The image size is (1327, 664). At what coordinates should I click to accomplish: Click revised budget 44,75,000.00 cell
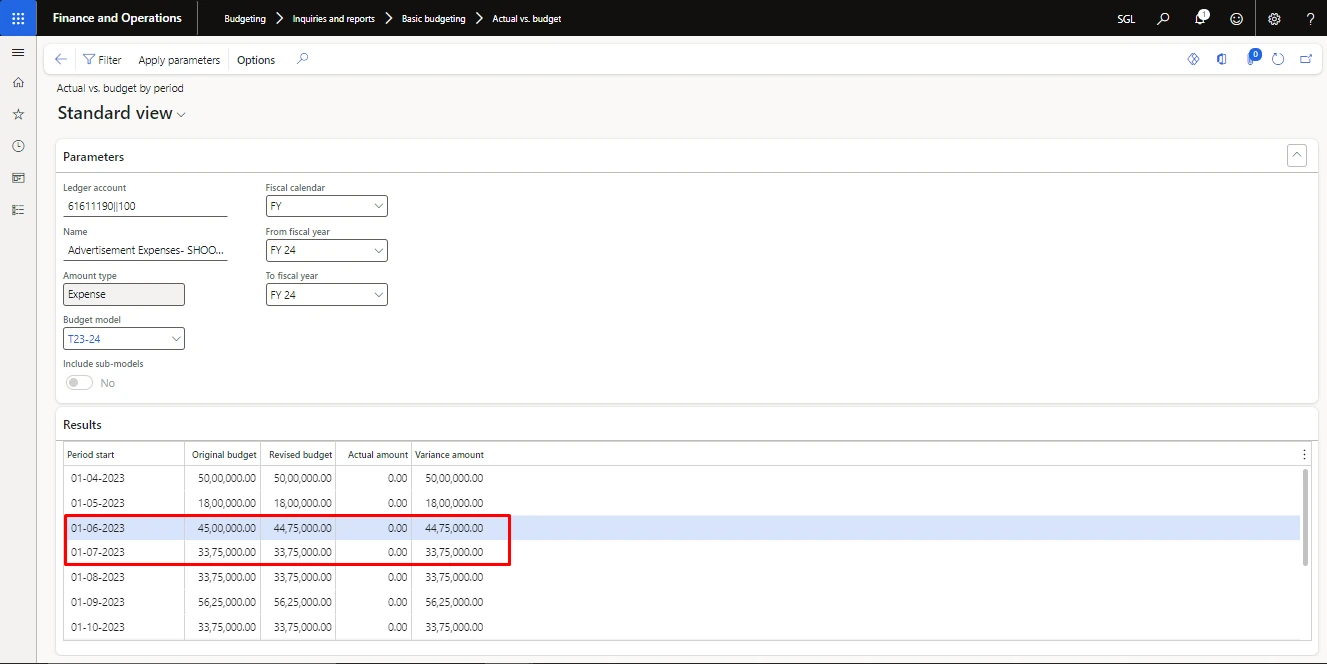(298, 528)
